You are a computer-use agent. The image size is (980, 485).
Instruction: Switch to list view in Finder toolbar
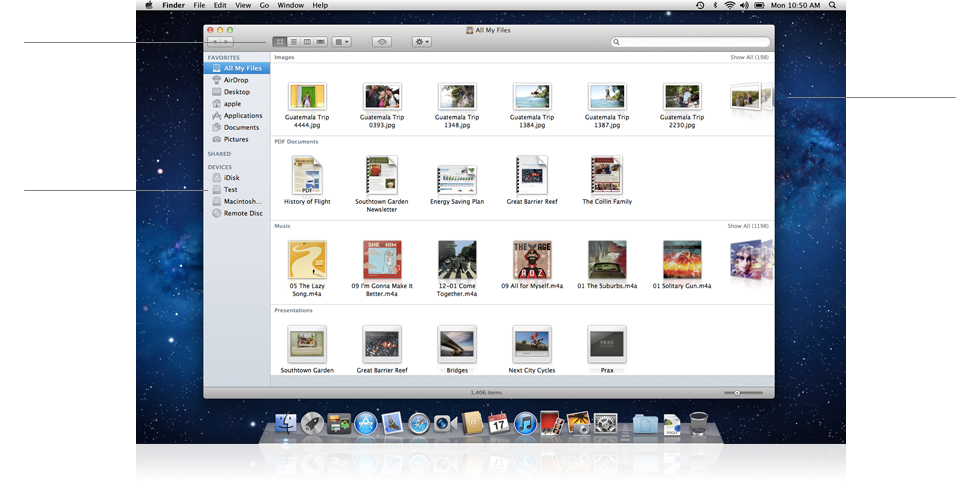coord(294,42)
